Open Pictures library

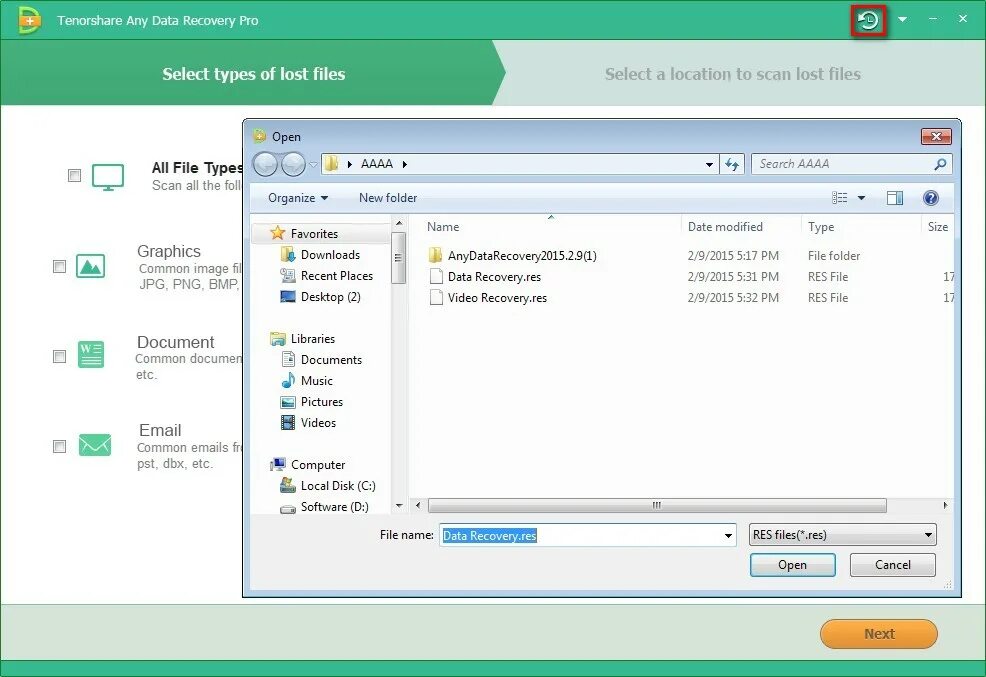click(321, 402)
